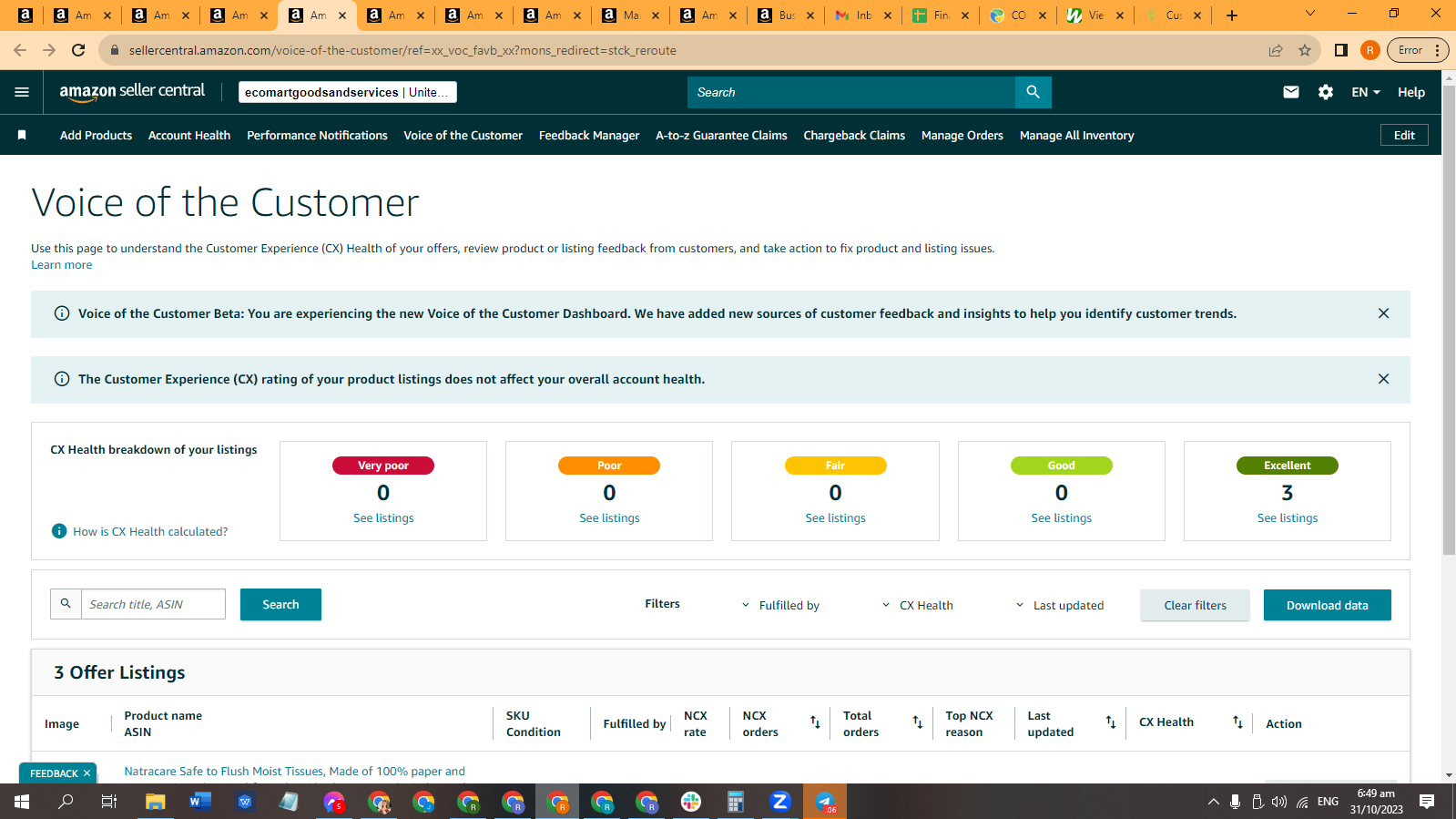Open the Chrome tab search chevron
The image size is (1456, 819).
pos(1309,14)
